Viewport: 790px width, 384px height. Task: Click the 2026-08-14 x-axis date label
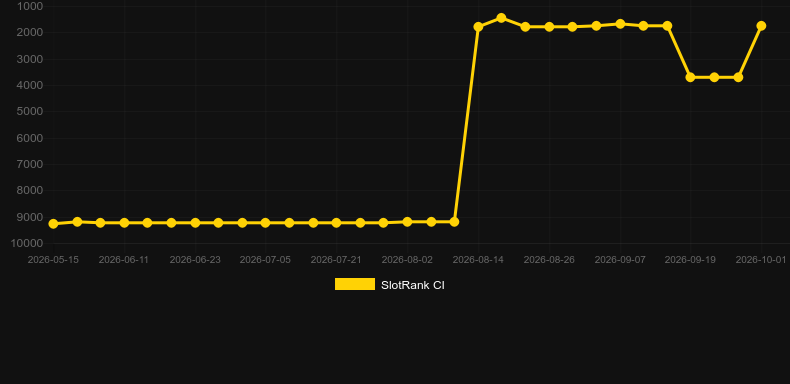click(x=478, y=260)
